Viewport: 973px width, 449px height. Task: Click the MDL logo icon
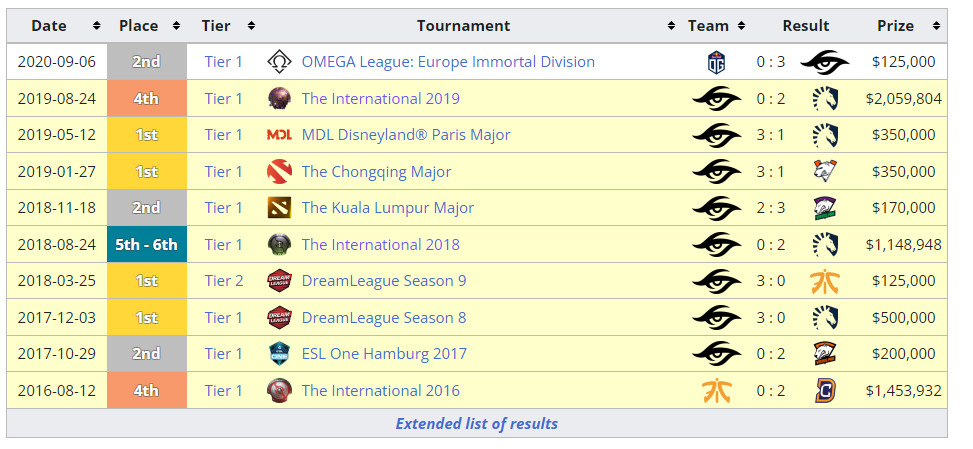[279, 135]
